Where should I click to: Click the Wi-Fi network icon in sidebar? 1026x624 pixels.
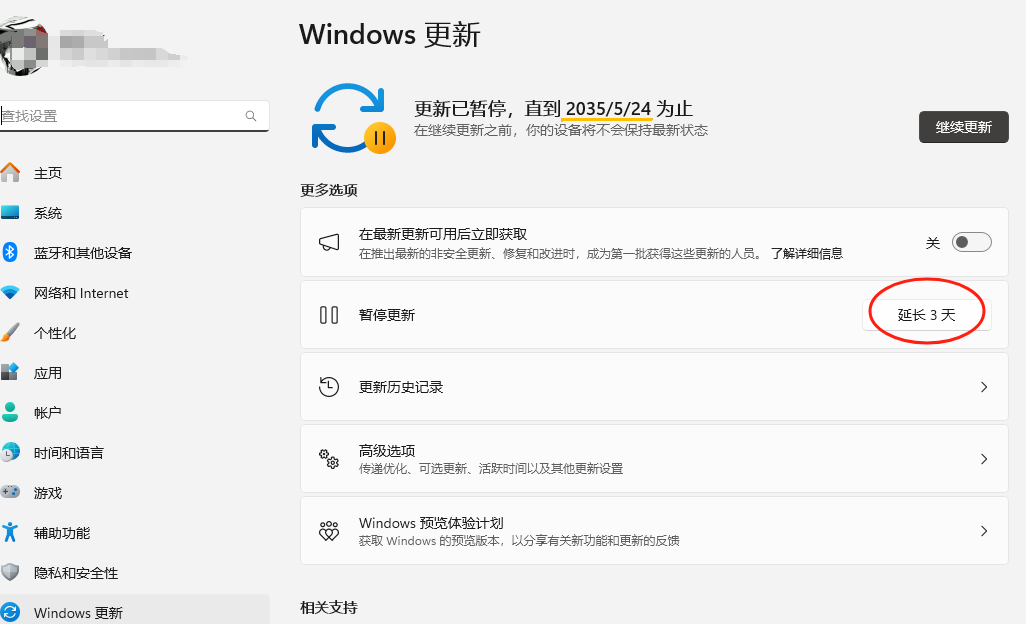[x=10, y=292]
